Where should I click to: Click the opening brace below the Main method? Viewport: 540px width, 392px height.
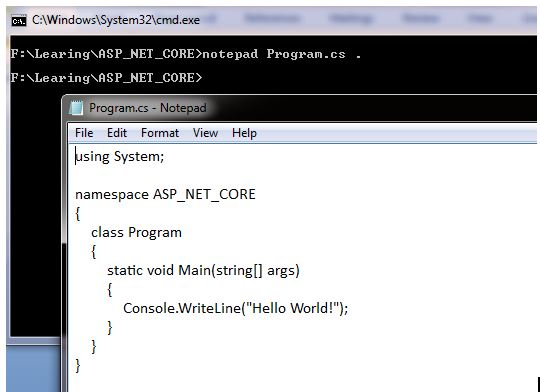pyautogui.click(x=110, y=290)
